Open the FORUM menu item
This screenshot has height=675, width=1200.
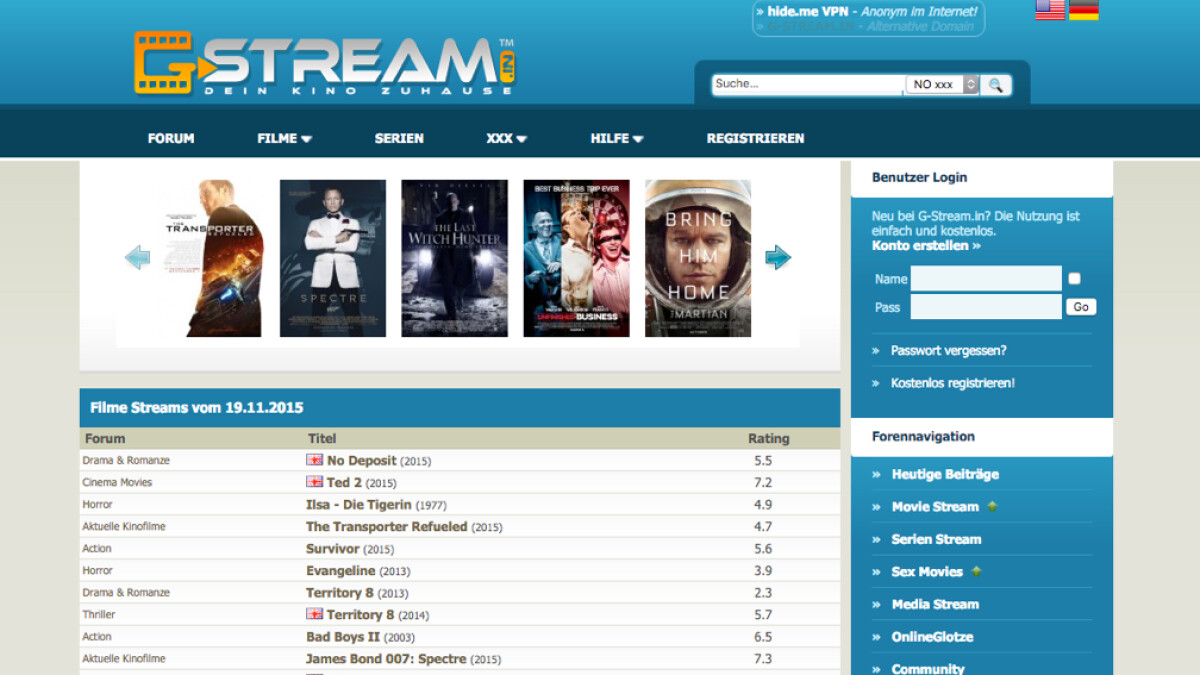tap(170, 138)
